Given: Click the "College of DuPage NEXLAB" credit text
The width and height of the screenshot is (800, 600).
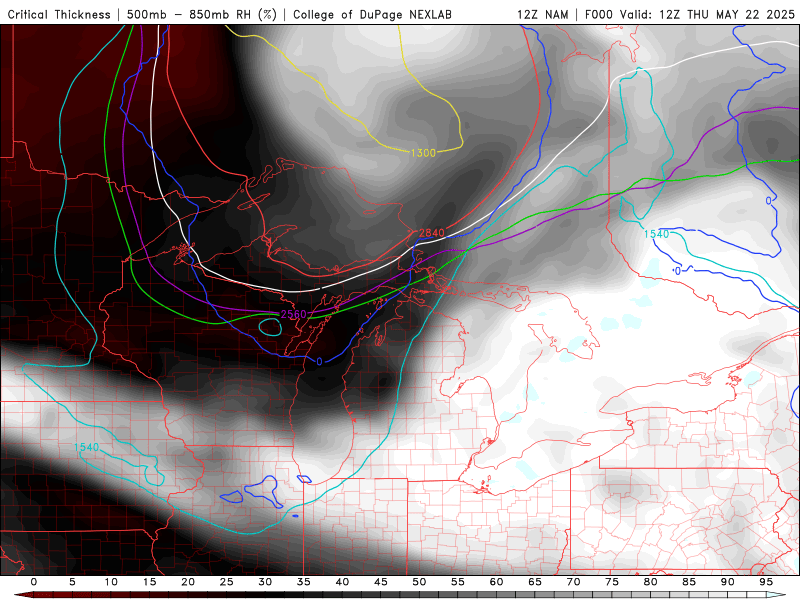Looking at the screenshot, I should tap(372, 15).
